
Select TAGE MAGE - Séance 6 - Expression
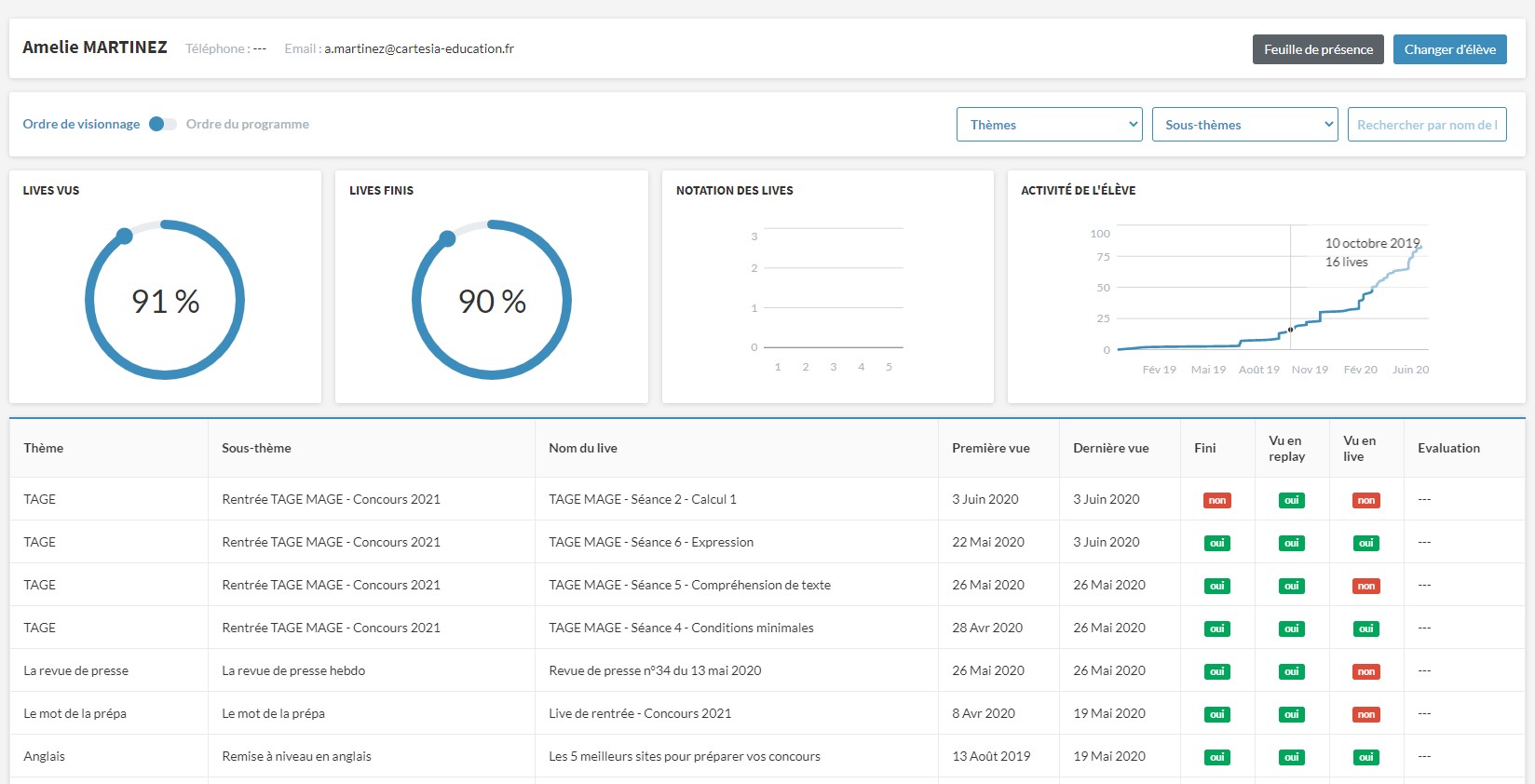pos(651,542)
